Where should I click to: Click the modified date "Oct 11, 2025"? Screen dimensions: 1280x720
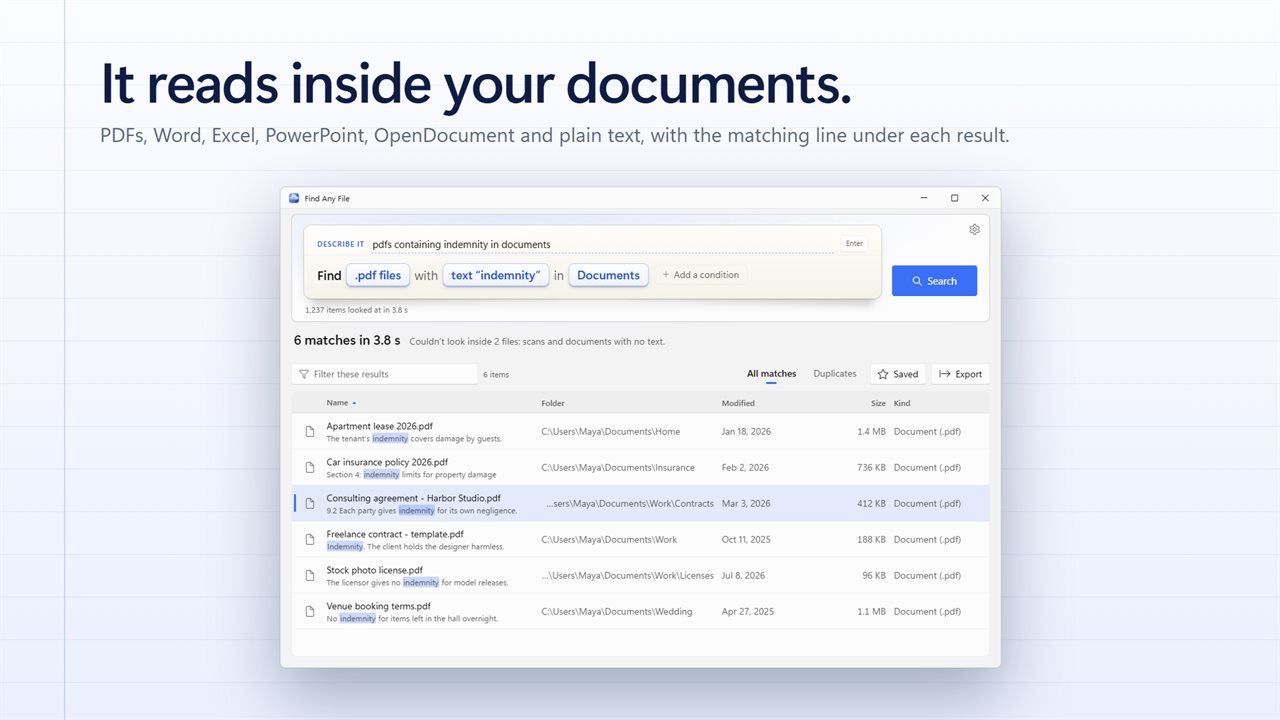tap(747, 540)
